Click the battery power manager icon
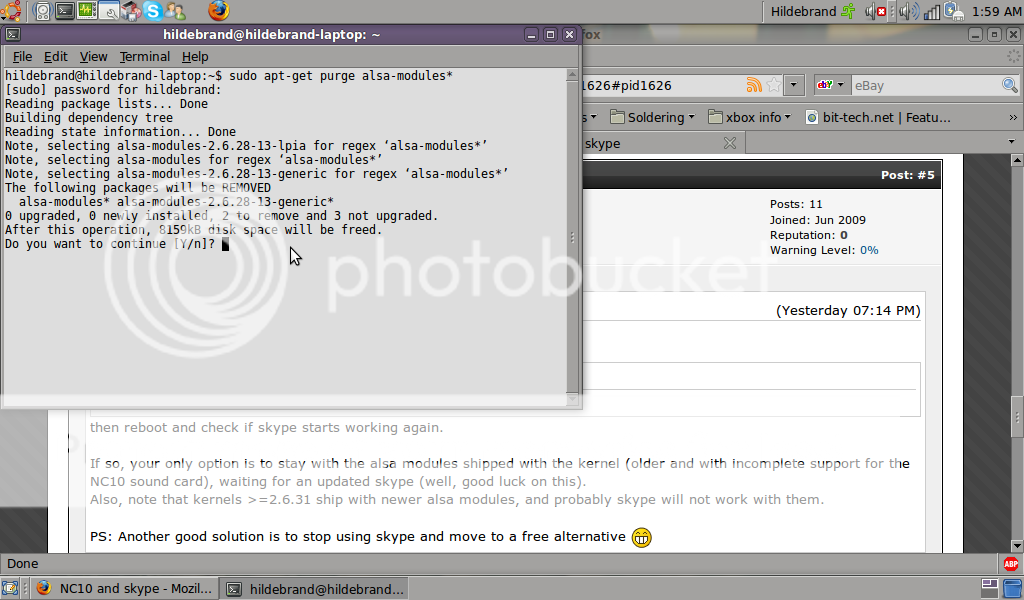1024x600 pixels. point(953,11)
